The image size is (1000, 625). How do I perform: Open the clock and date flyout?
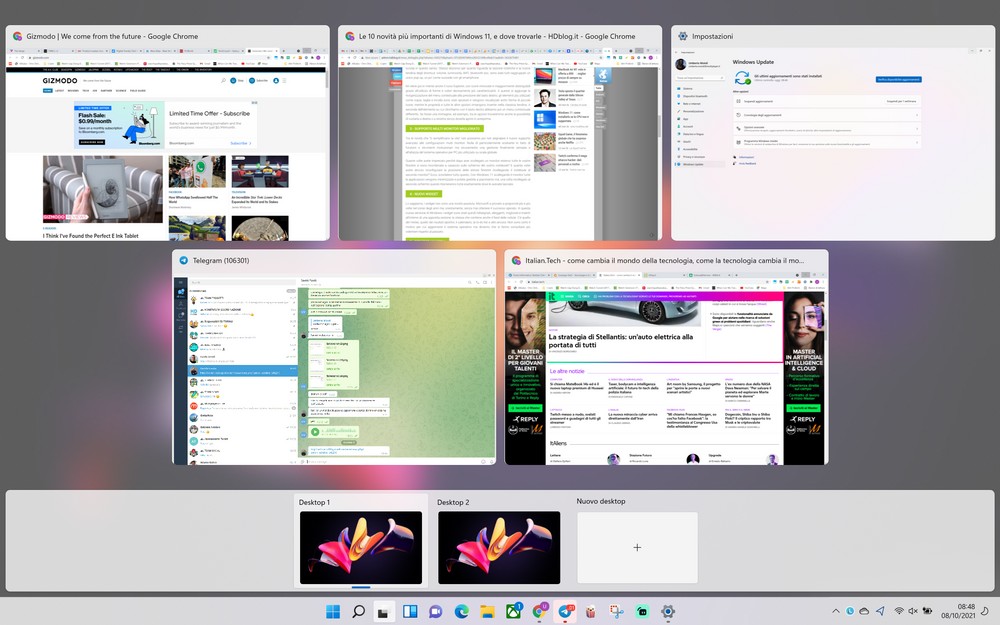pos(965,611)
